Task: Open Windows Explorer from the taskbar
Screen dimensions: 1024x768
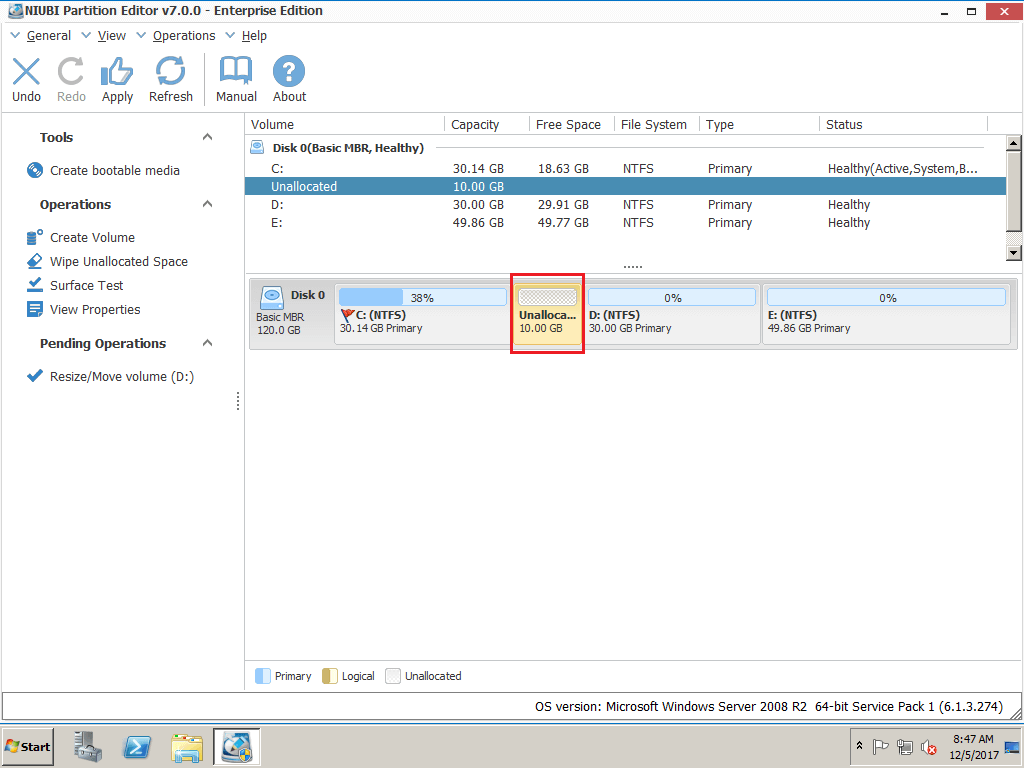Action: [187, 747]
